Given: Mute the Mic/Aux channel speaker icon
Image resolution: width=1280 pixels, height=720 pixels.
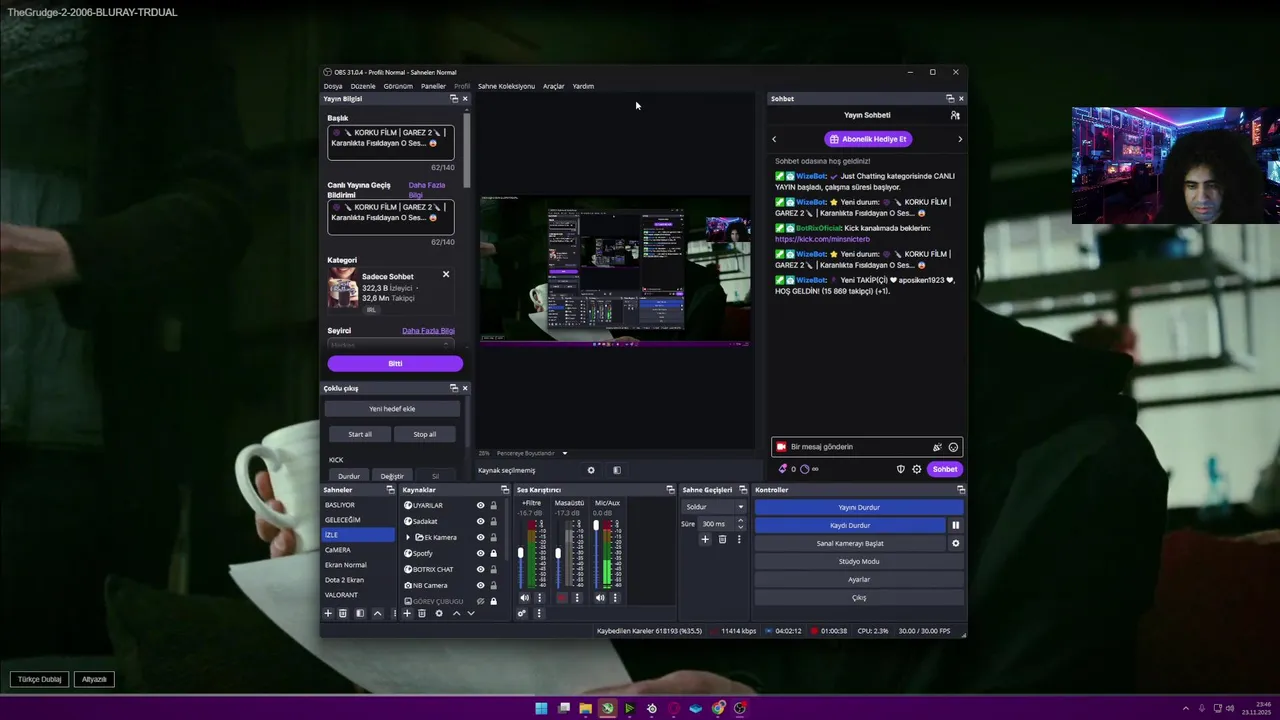Looking at the screenshot, I should [x=600, y=598].
